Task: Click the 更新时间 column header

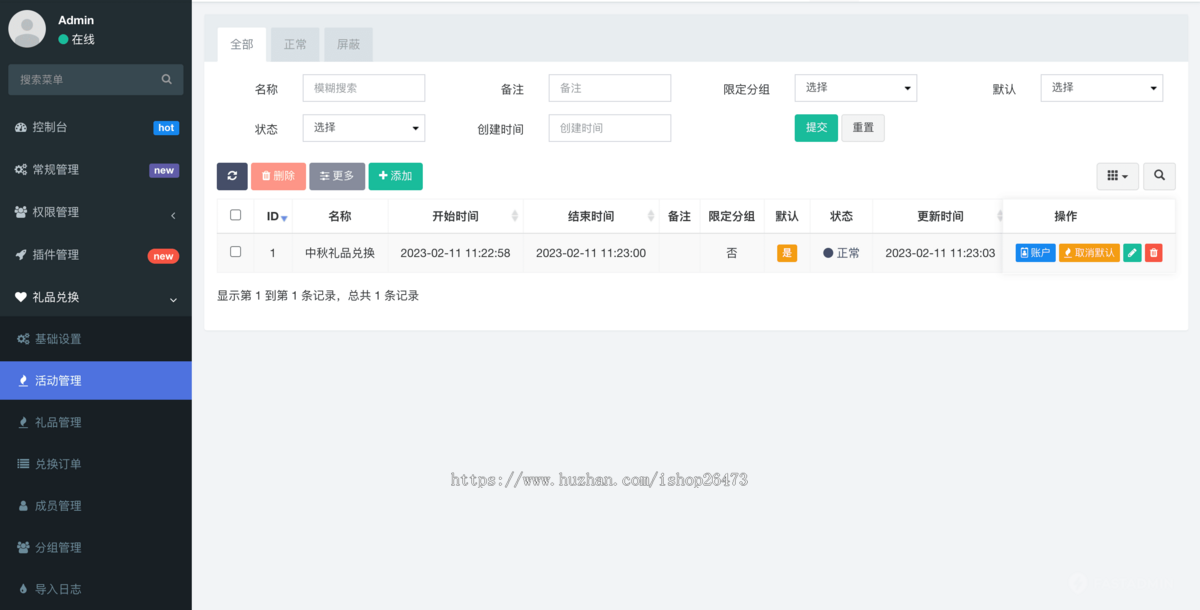Action: click(x=940, y=216)
